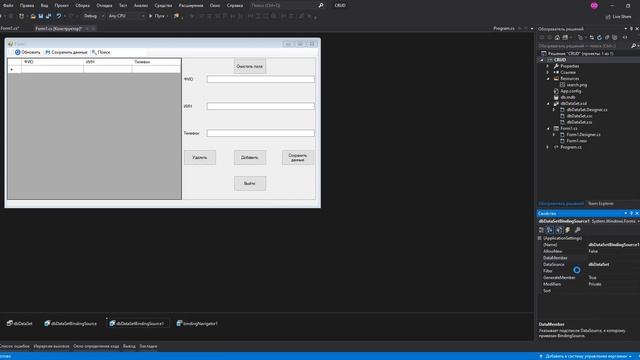Viewport: 640px width, 360px height.
Task: Collapse the Resources folder
Action: tap(548, 78)
